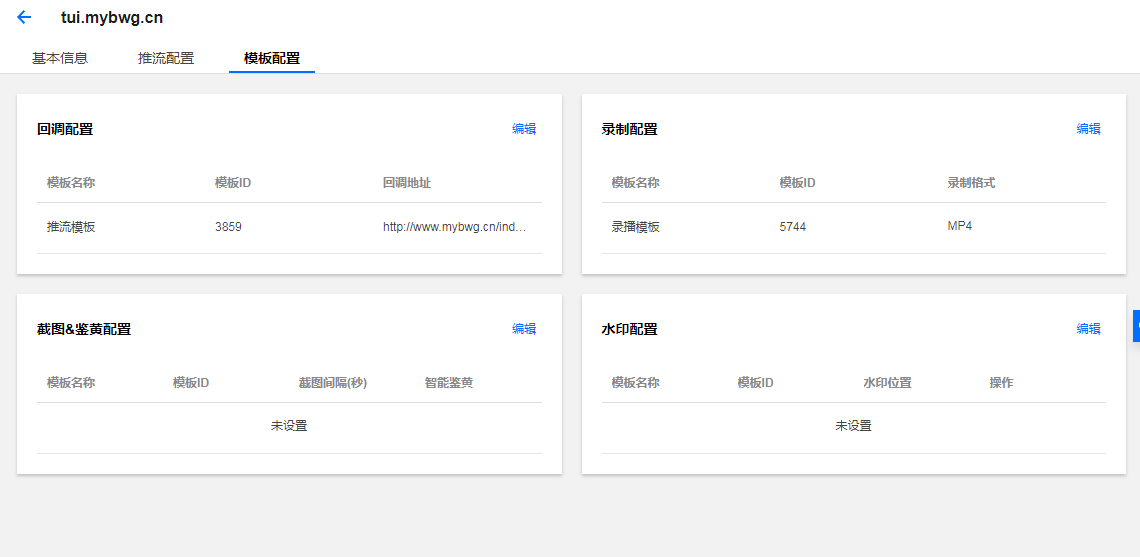Image resolution: width=1140 pixels, height=557 pixels.
Task: Switch to the 基本信息 tab
Action: click(x=60, y=58)
